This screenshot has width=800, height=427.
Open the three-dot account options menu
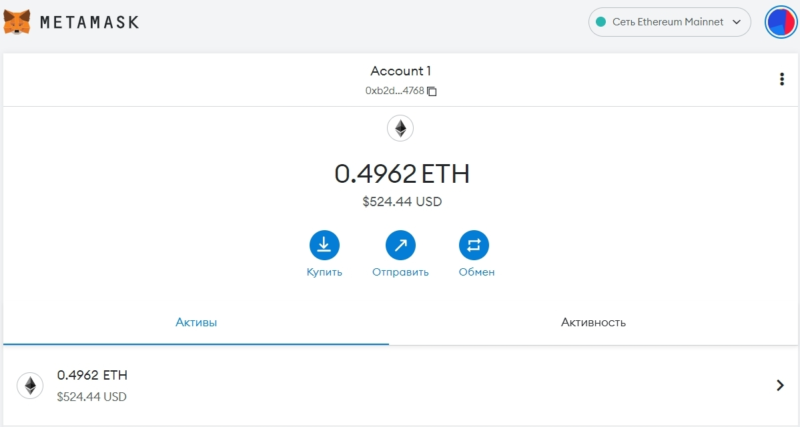(x=782, y=79)
